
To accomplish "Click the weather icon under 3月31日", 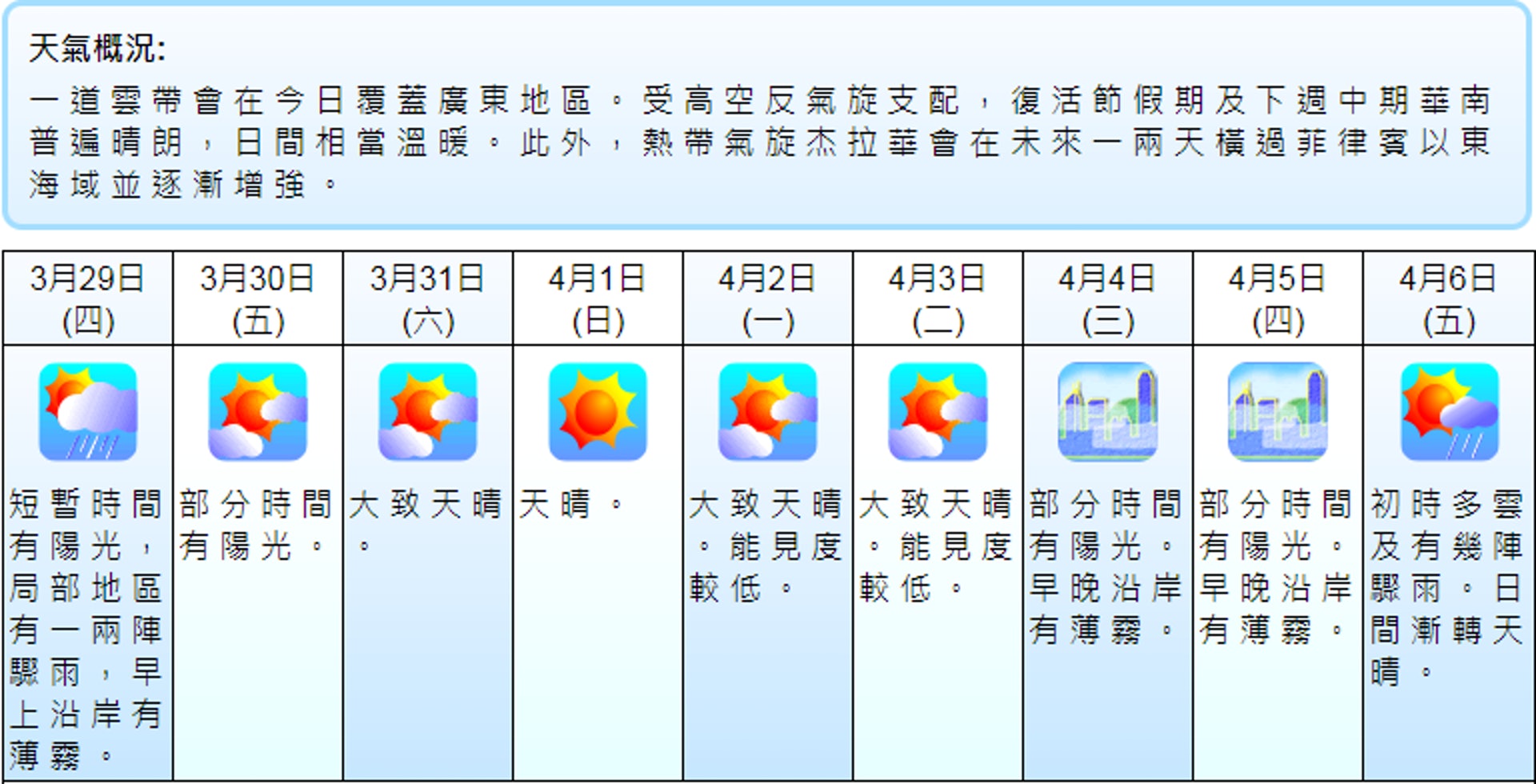I will [x=428, y=412].
